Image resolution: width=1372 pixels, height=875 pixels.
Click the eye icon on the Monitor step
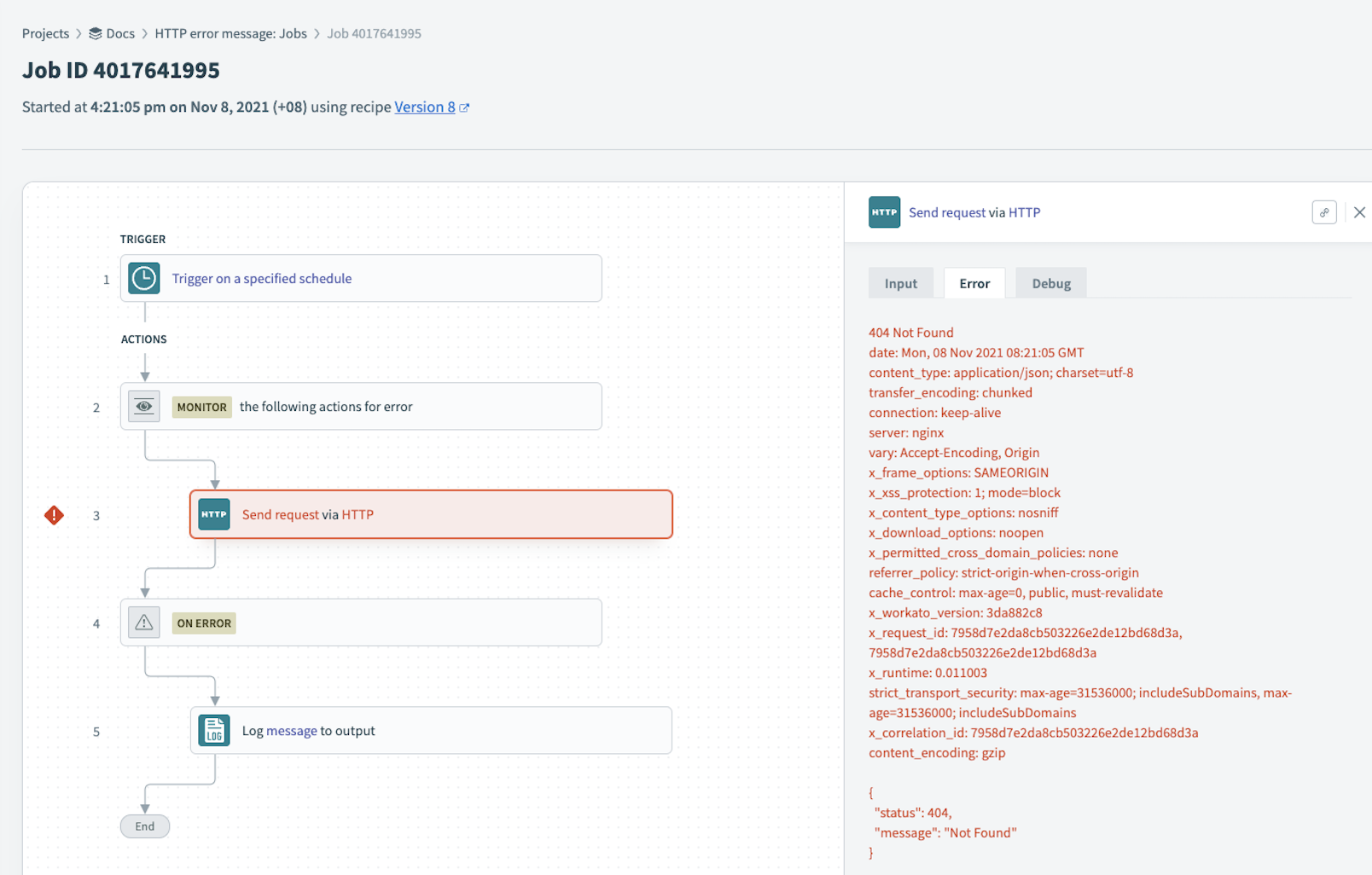(x=144, y=407)
